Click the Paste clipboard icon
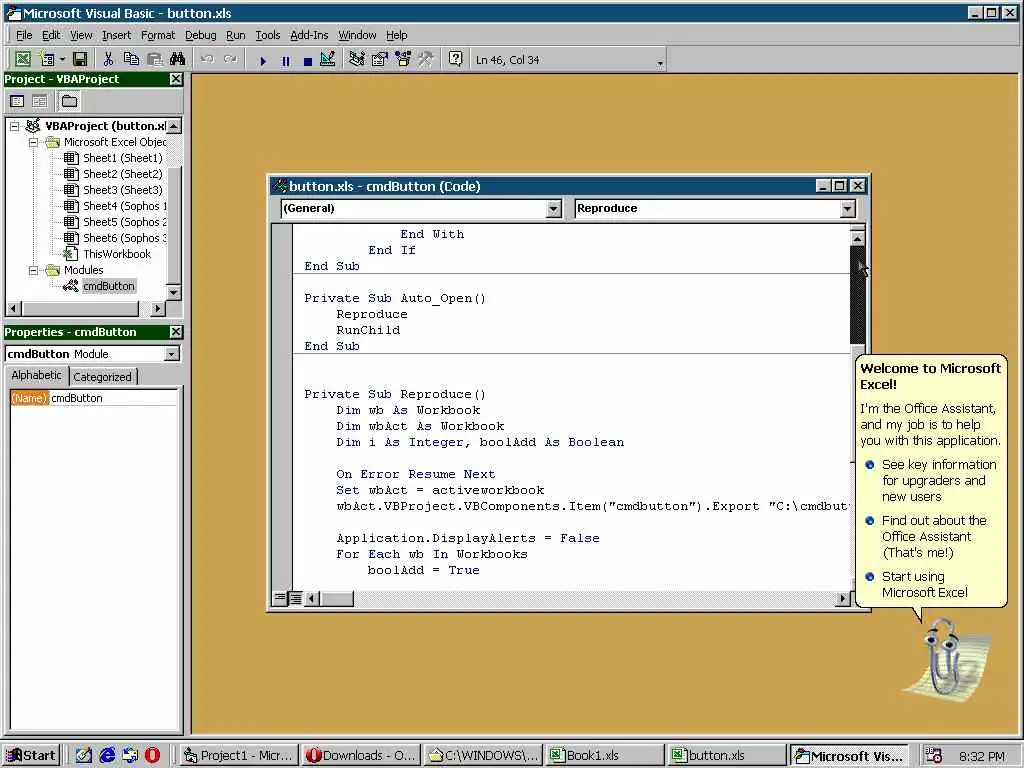The image size is (1024, 768). tap(155, 59)
